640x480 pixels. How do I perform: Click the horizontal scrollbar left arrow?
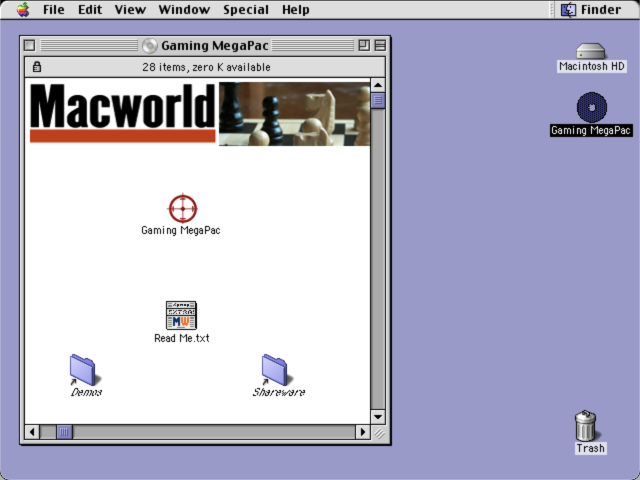[32, 432]
